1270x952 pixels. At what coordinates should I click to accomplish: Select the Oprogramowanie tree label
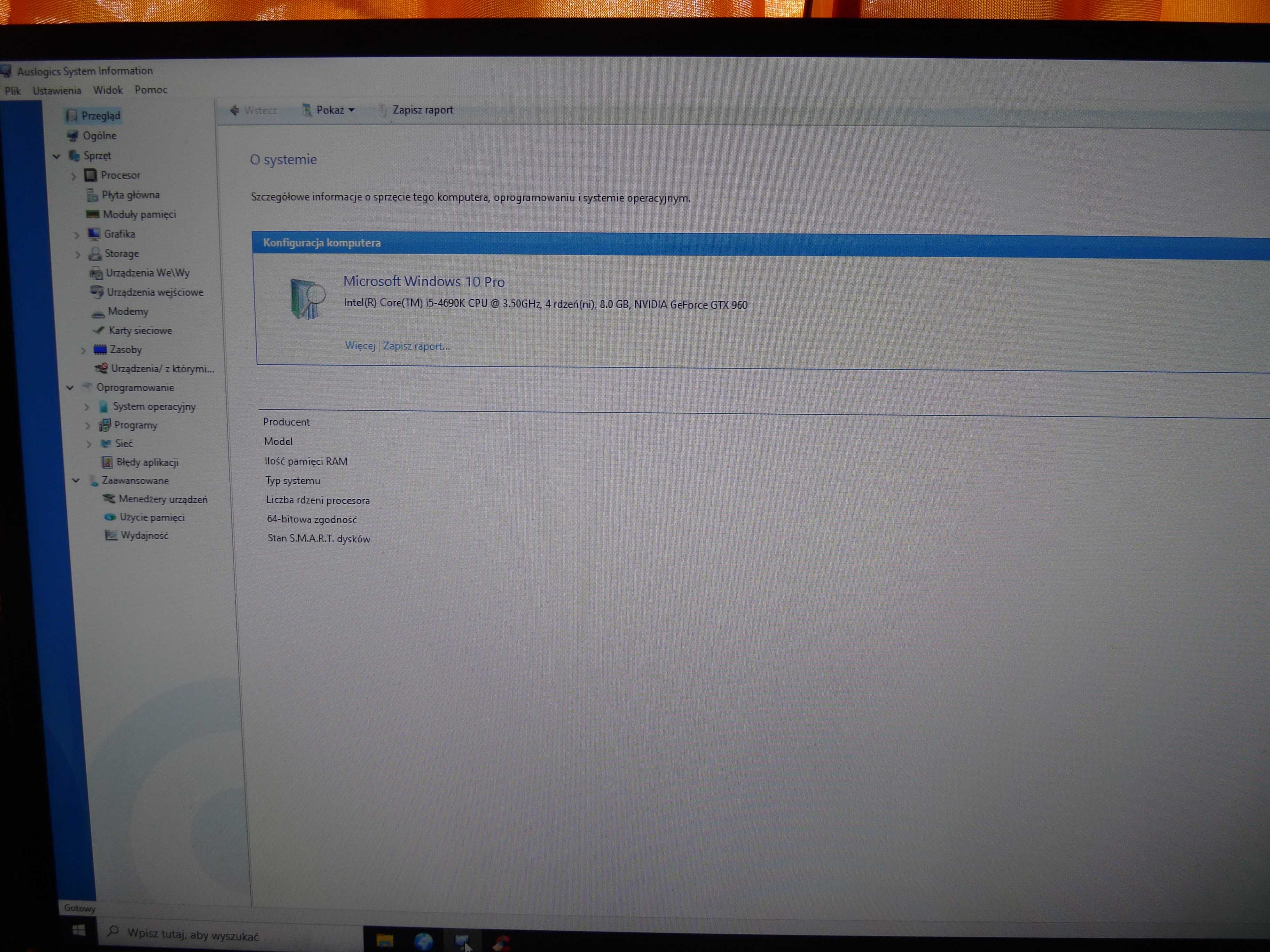pyautogui.click(x=135, y=388)
